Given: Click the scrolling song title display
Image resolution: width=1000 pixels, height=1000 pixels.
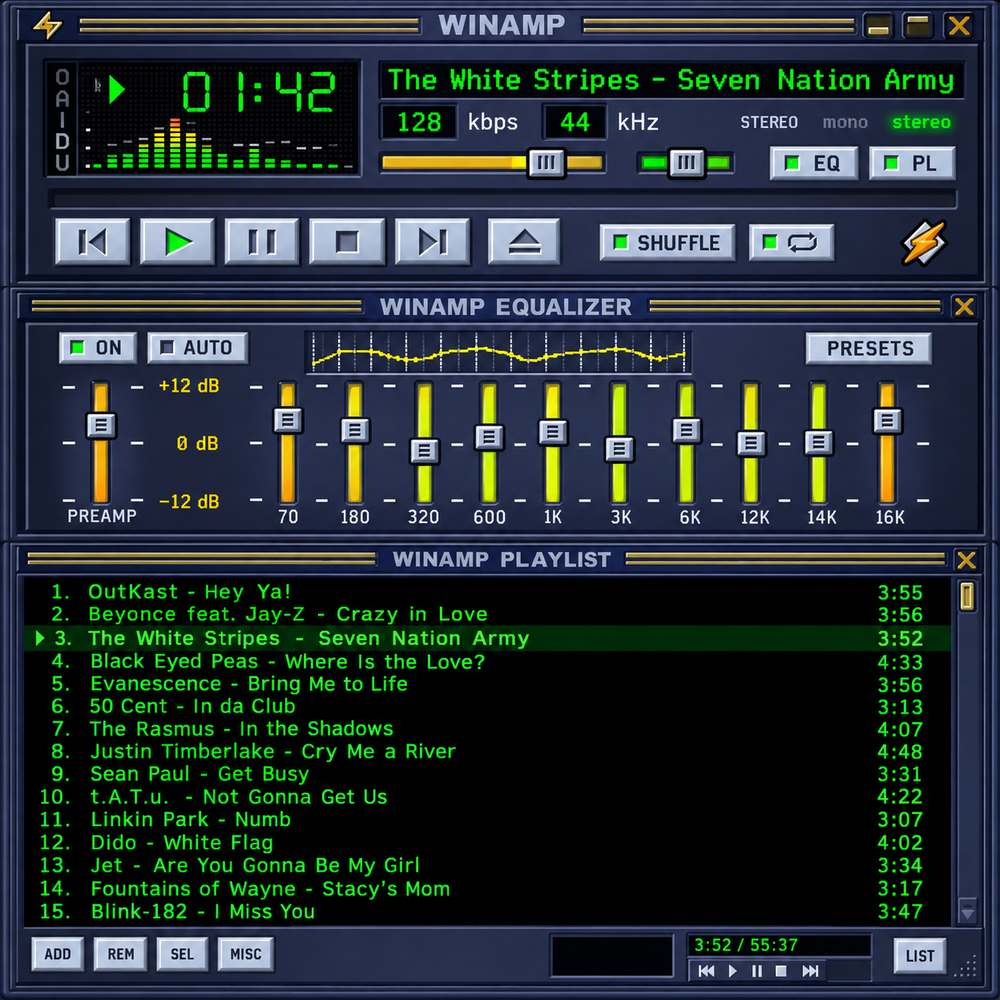Looking at the screenshot, I should click(x=671, y=80).
